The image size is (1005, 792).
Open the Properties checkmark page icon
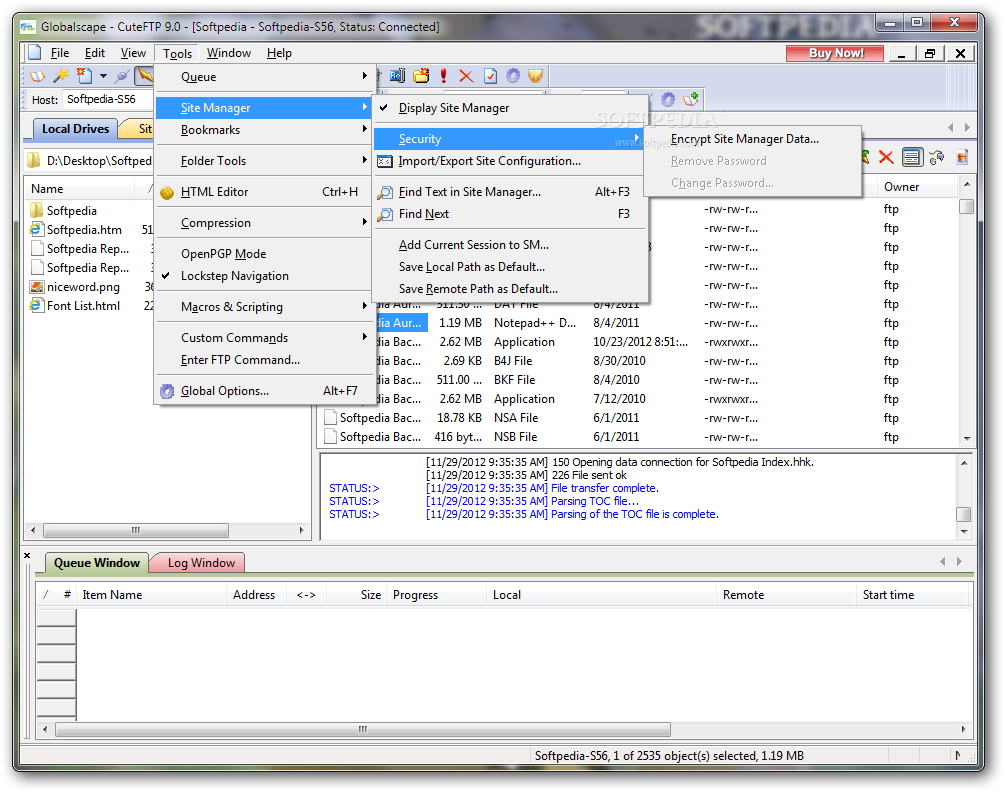tap(490, 76)
